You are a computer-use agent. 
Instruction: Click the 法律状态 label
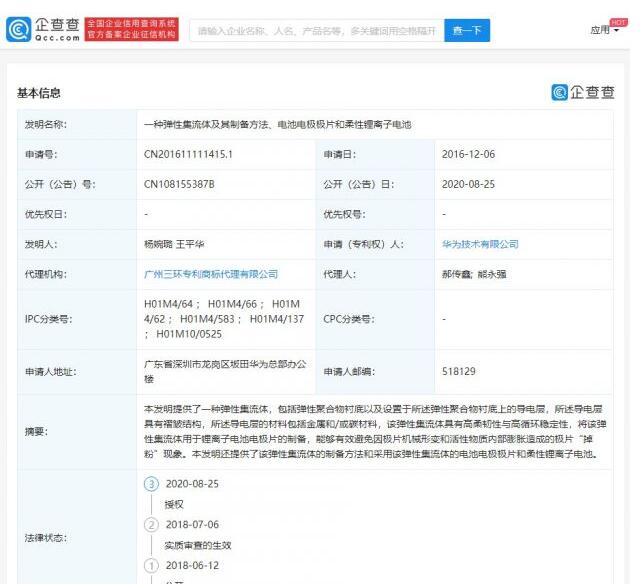(45, 537)
